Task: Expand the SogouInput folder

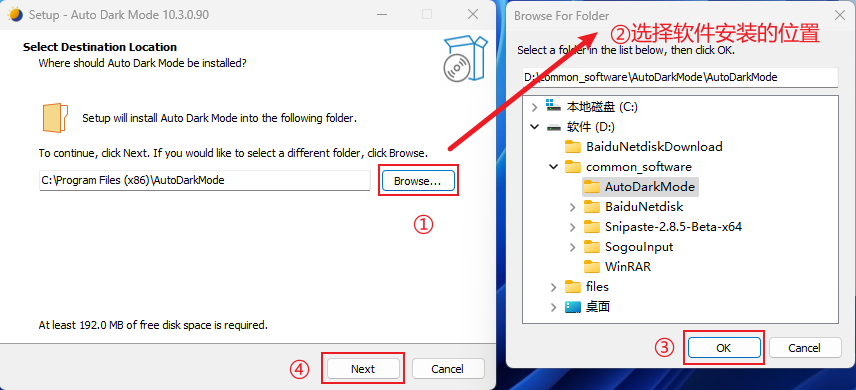Action: 572,247
